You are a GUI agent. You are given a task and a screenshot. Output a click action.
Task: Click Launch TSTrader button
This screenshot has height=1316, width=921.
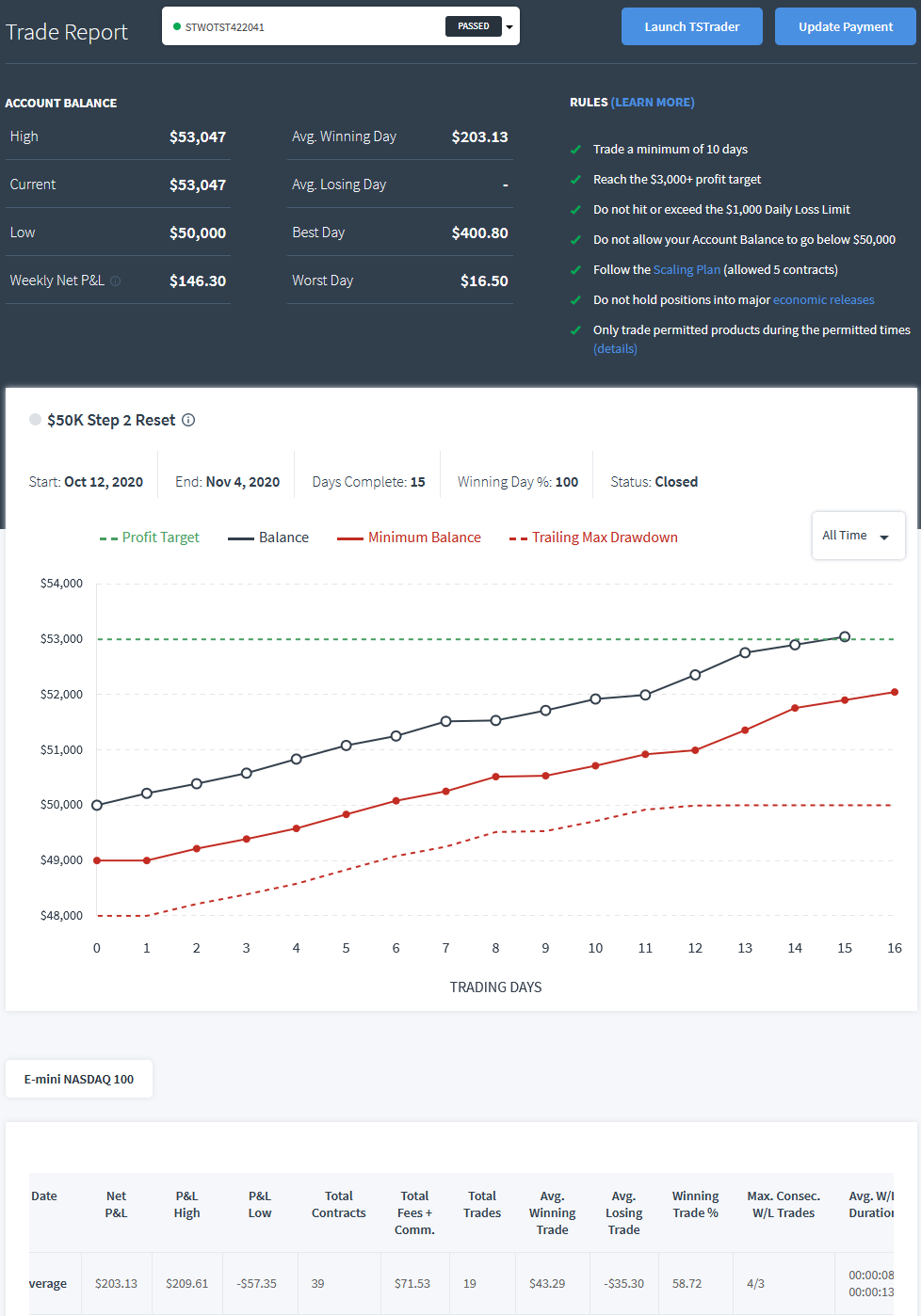692,26
